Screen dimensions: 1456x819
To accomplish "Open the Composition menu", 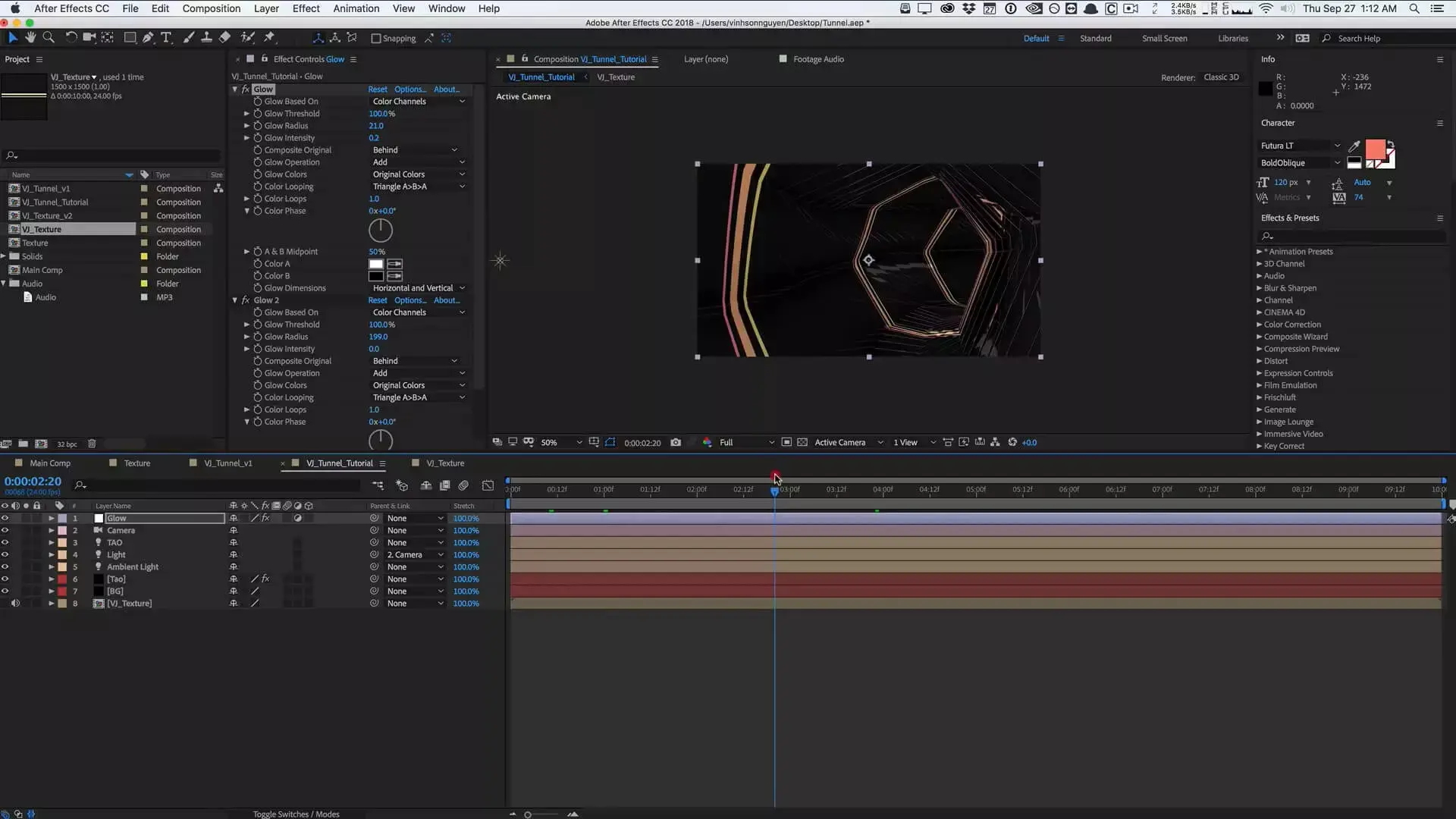I will (211, 8).
